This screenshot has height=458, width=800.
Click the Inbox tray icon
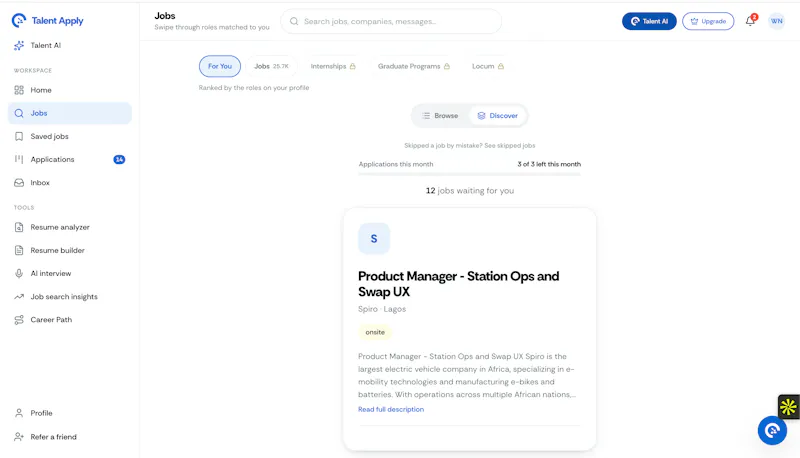coord(19,183)
